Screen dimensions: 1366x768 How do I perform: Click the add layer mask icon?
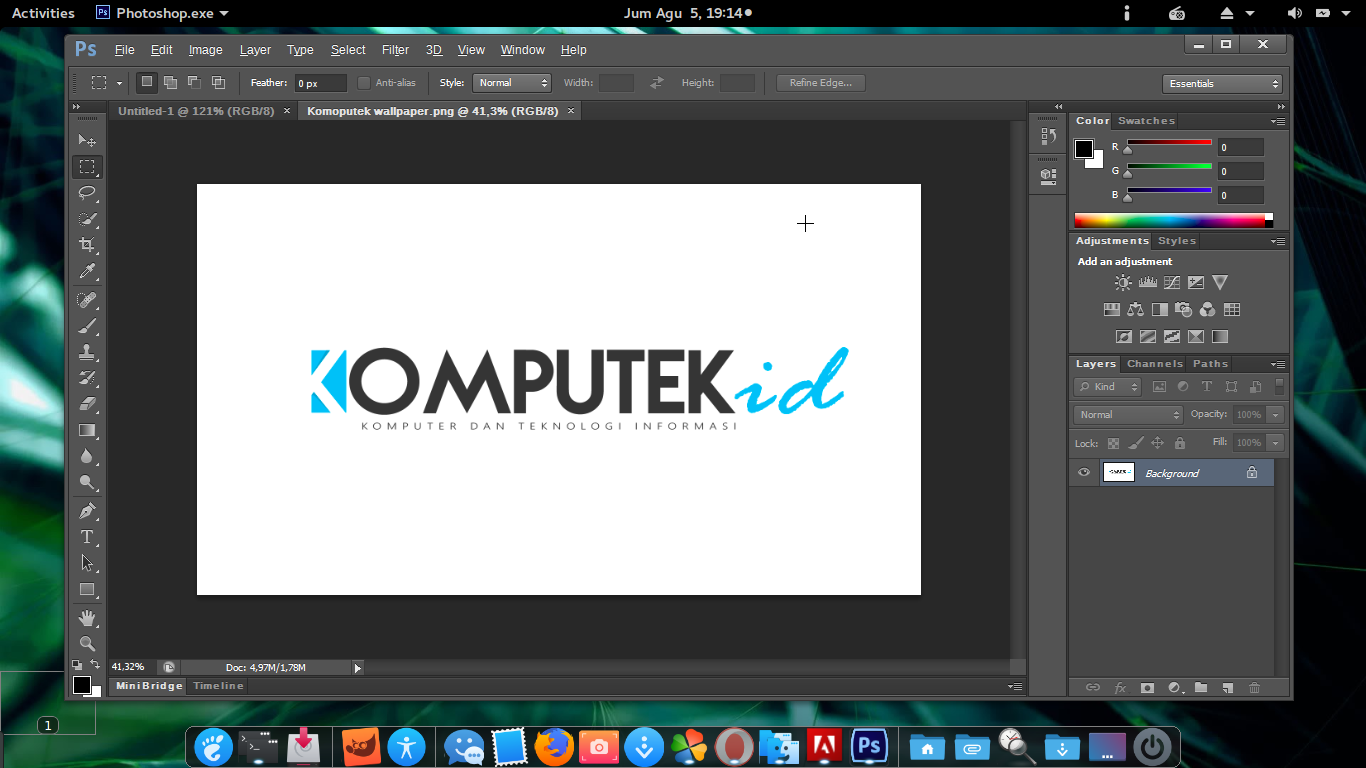[1147, 688]
